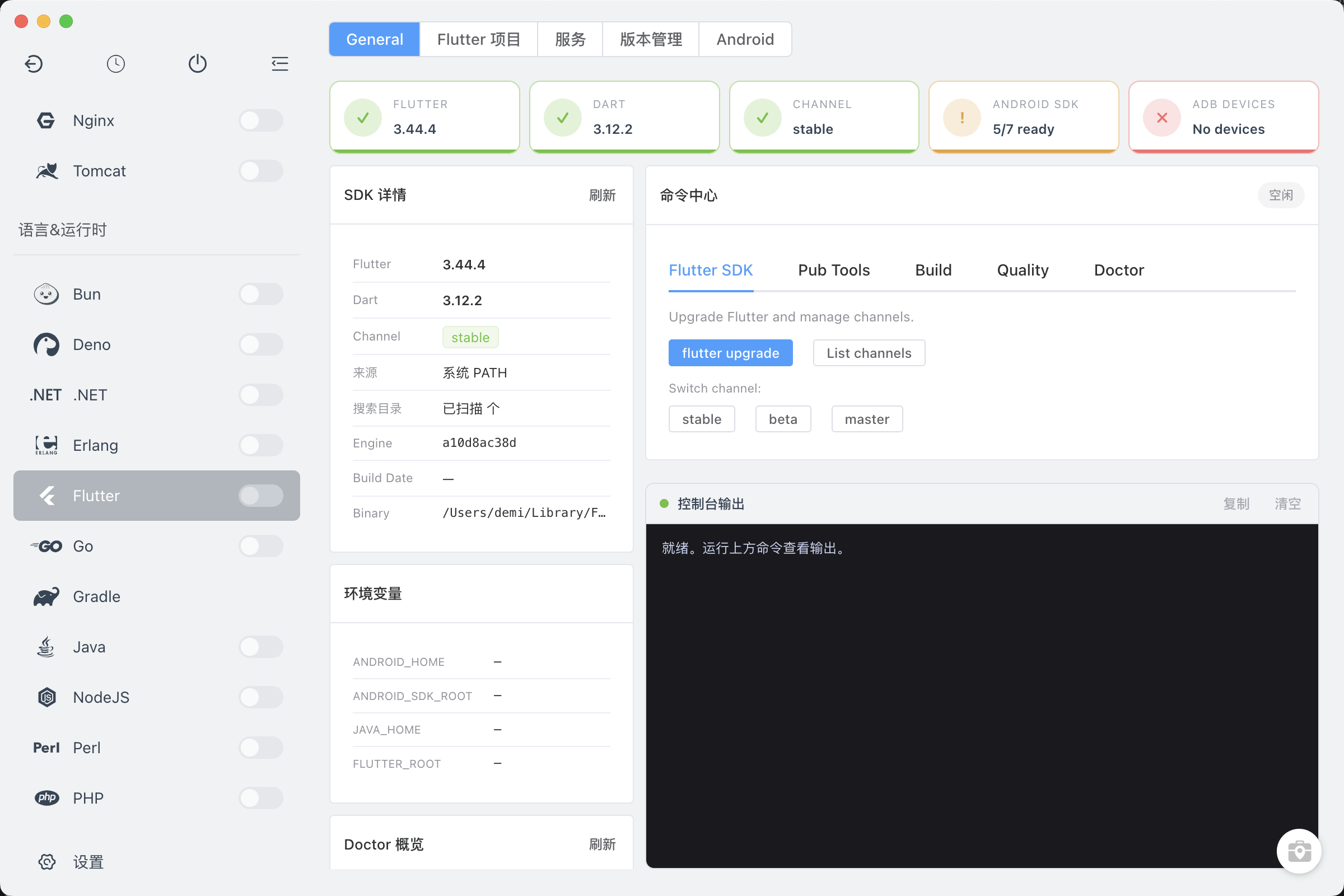Click the logout arrow icon in sidebar

coord(34,63)
